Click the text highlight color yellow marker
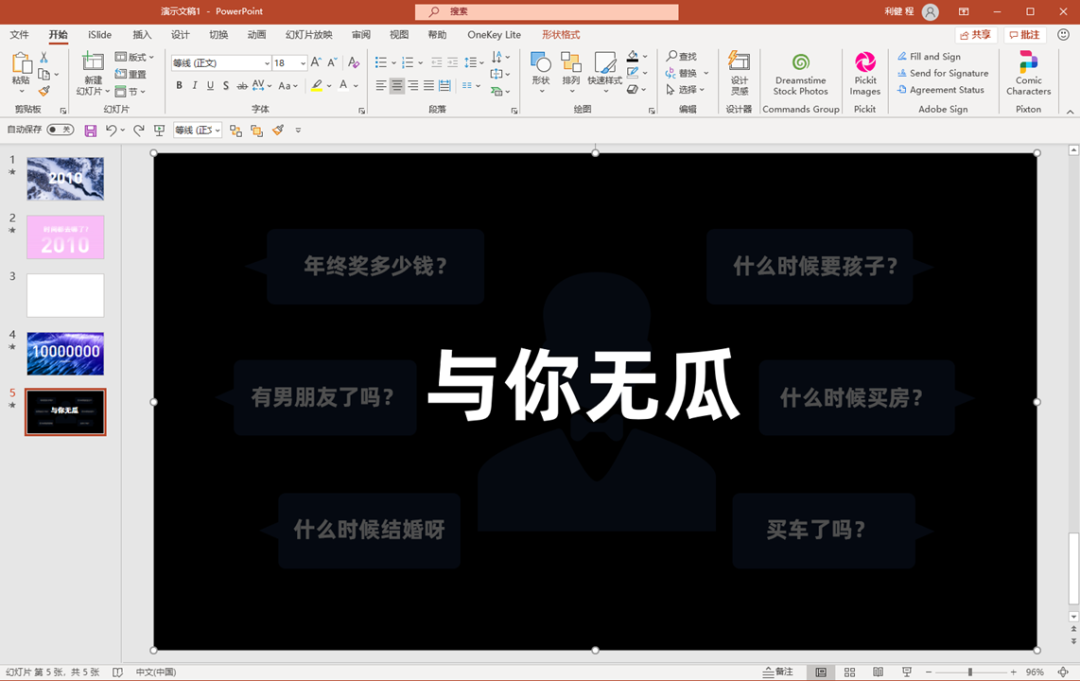Image resolution: width=1080 pixels, height=681 pixels. point(316,85)
